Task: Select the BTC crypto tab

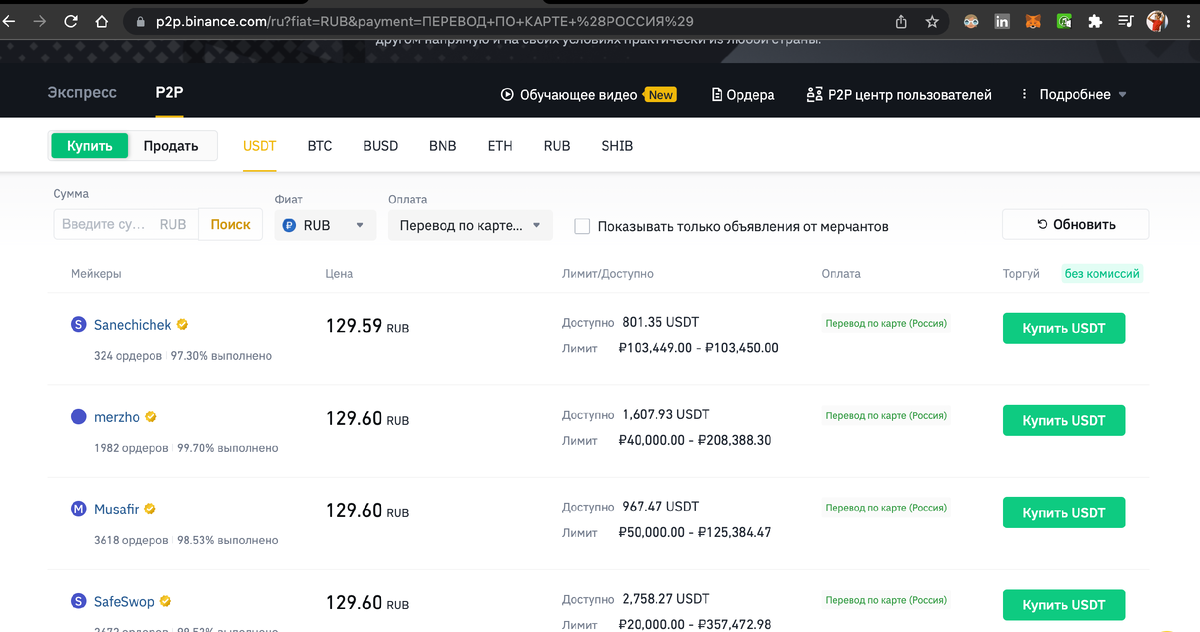Action: 319,145
